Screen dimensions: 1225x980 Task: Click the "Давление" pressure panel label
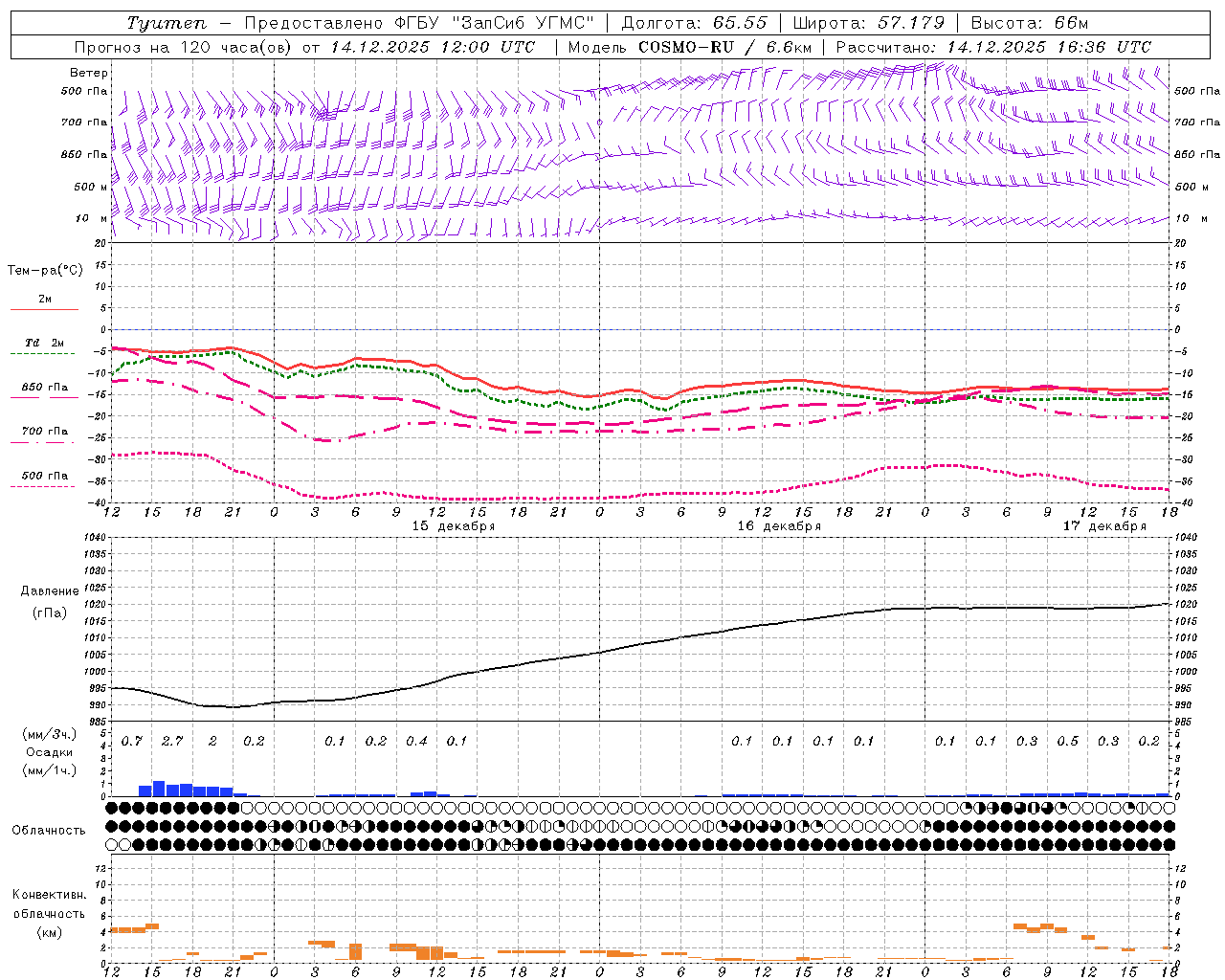click(50, 591)
